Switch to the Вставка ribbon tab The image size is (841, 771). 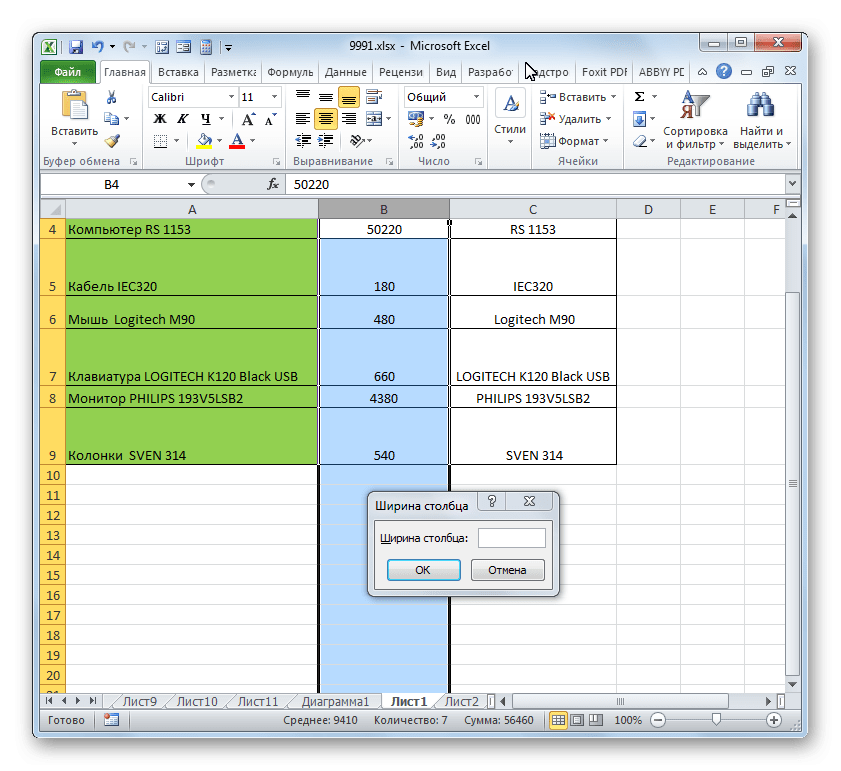pyautogui.click(x=178, y=72)
